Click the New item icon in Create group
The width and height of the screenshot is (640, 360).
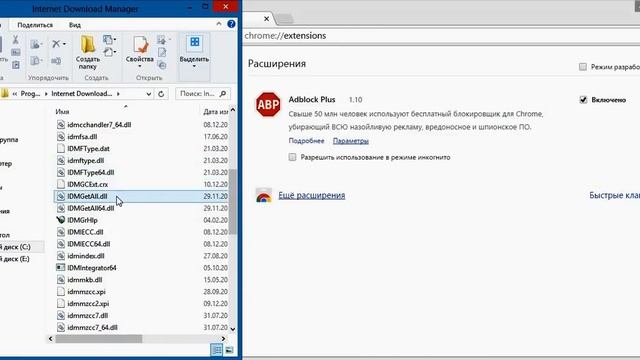[x=108, y=40]
